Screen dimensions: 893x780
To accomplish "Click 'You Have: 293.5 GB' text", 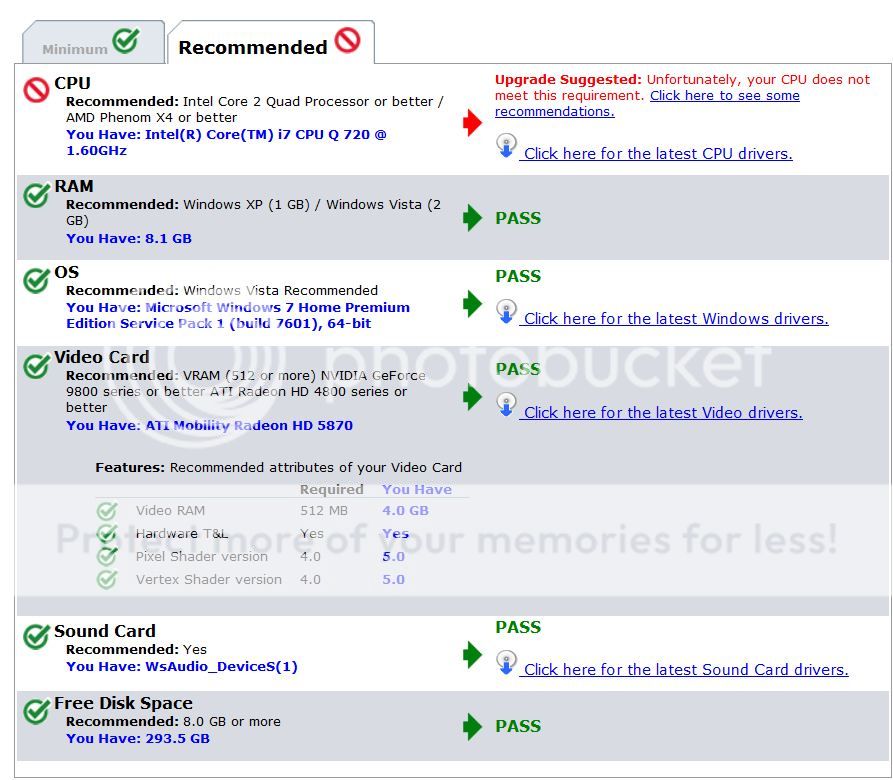I will 138,738.
